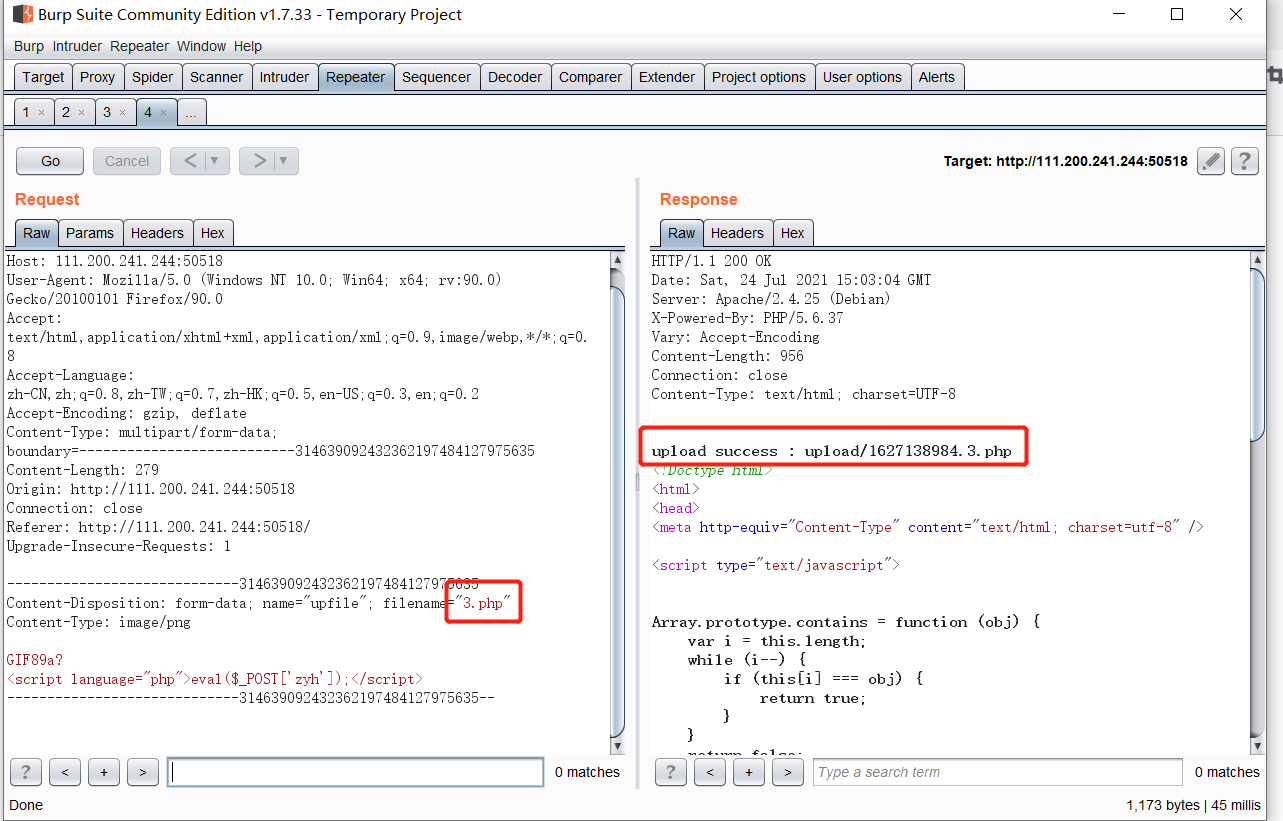This screenshot has width=1283, height=821.
Task: Close Repeater tab 3
Action: 122,113
